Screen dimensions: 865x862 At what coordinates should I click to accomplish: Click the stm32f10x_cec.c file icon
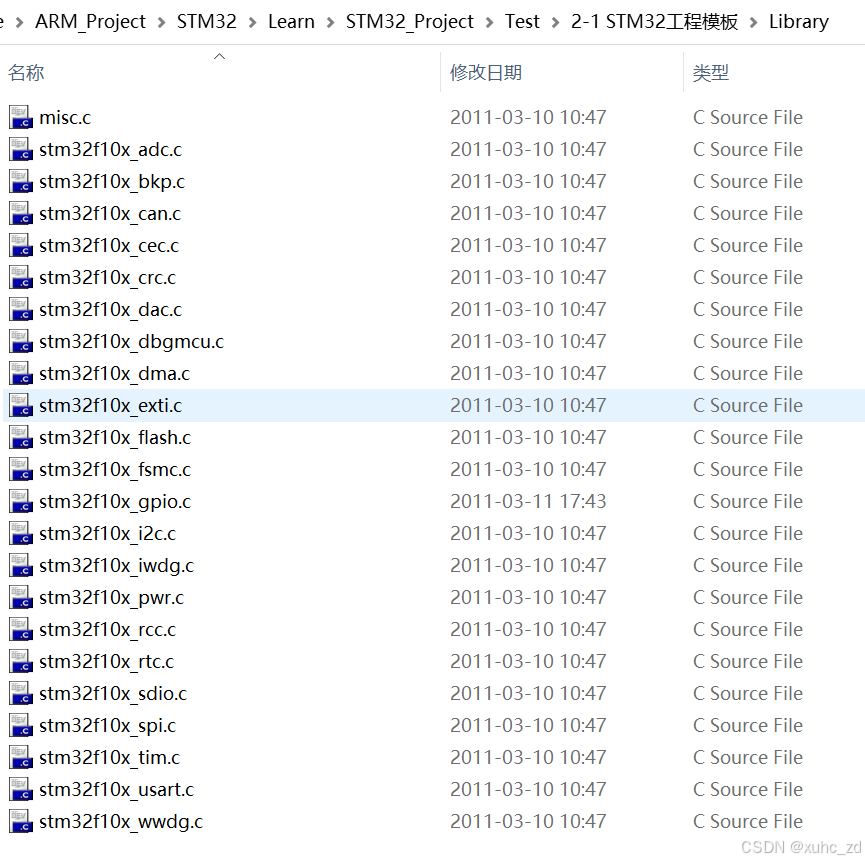pos(21,245)
